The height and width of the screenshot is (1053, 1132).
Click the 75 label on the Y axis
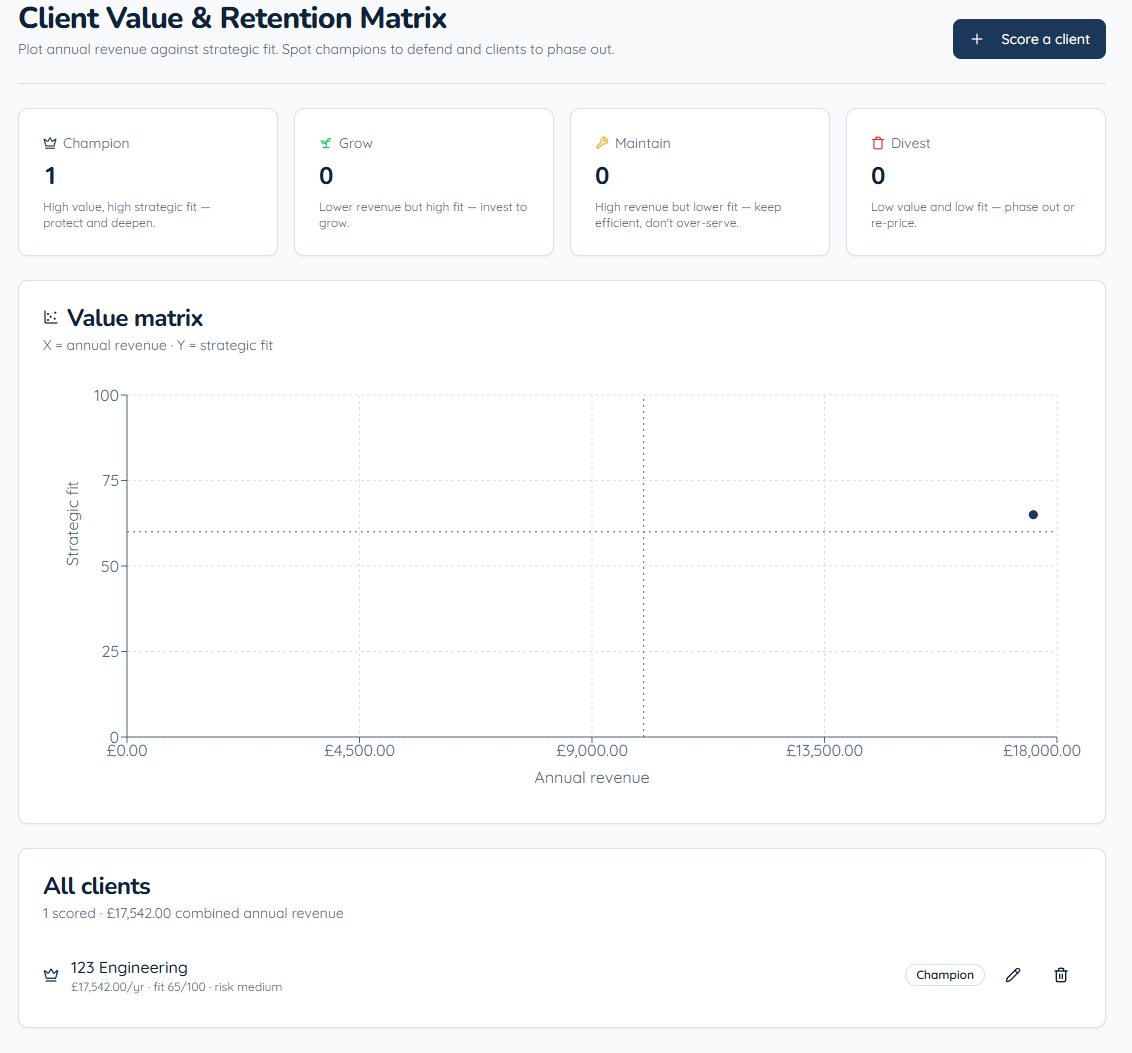point(110,481)
